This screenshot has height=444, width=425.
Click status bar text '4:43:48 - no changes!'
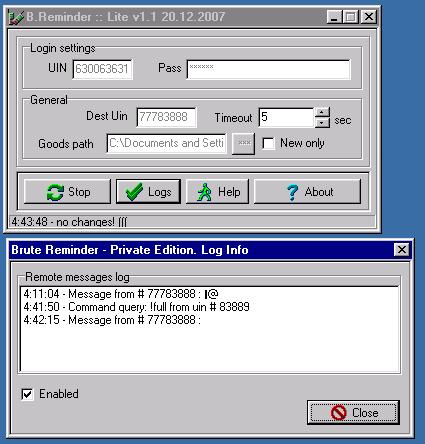pyautogui.click(x=69, y=222)
